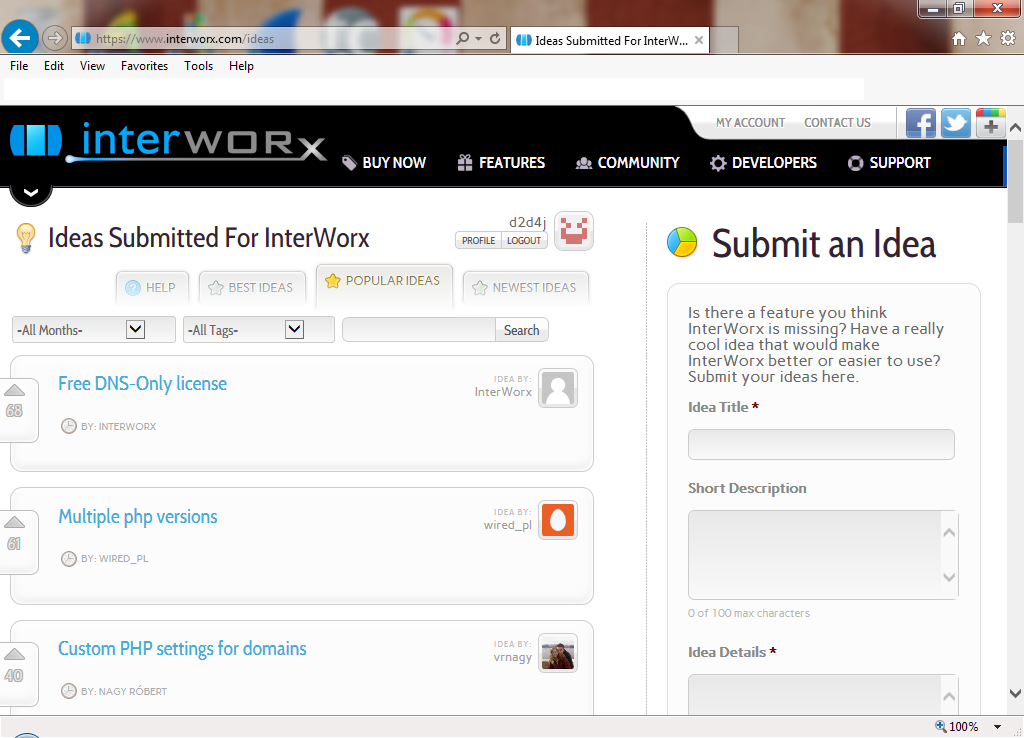Open the zoom level dropdown arrow

pos(997,727)
